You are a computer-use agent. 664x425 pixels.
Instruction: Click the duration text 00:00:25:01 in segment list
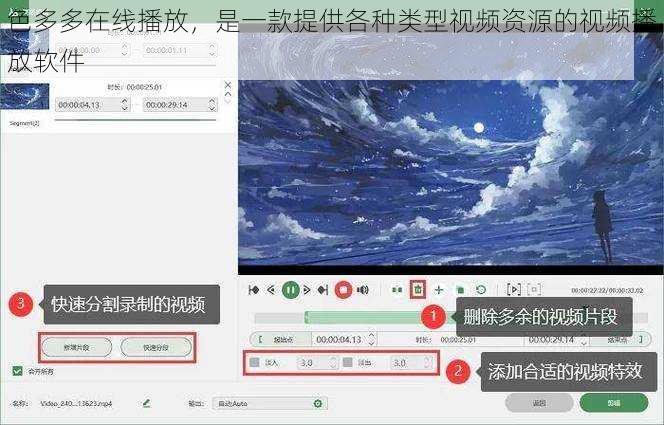144,87
